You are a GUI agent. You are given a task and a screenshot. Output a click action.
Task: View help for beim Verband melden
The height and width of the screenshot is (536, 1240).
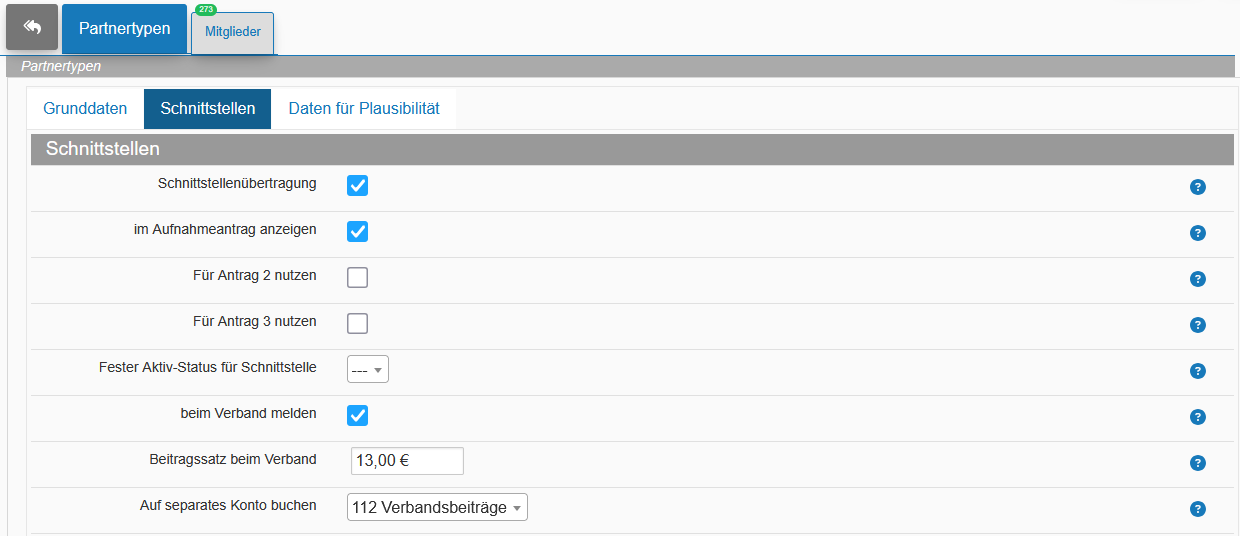click(x=1198, y=417)
